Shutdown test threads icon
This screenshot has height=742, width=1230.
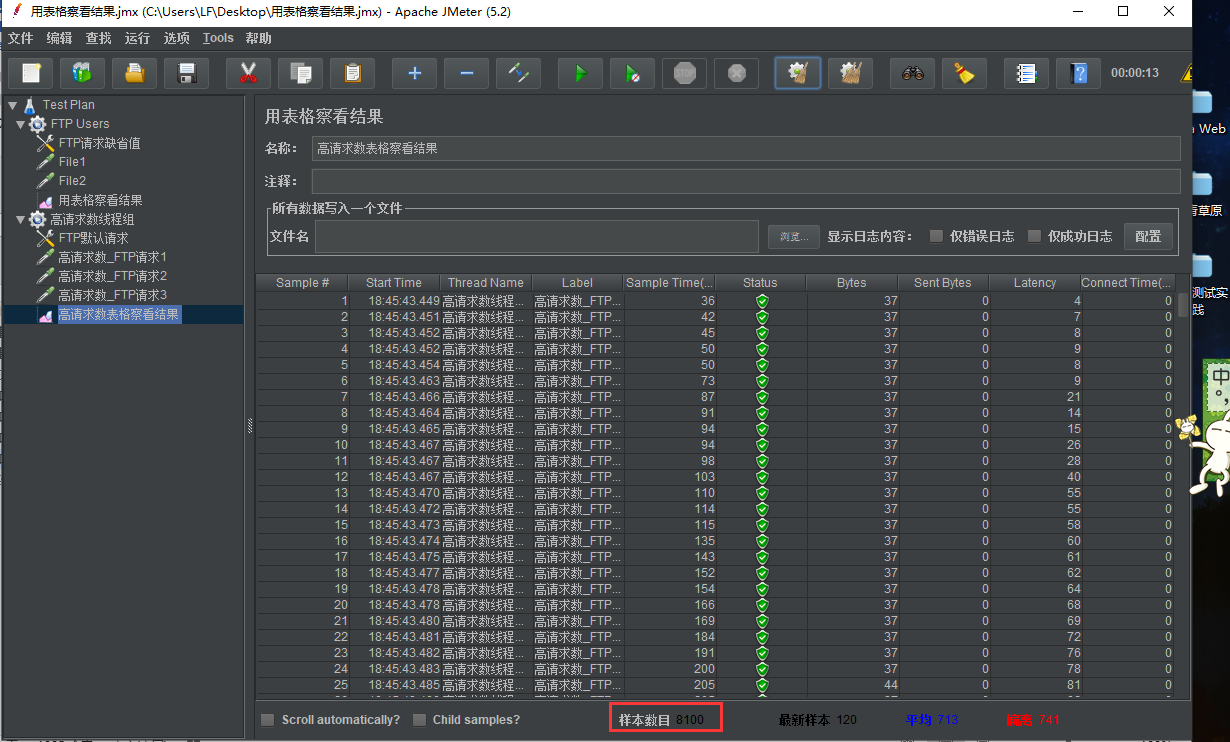[x=736, y=73]
